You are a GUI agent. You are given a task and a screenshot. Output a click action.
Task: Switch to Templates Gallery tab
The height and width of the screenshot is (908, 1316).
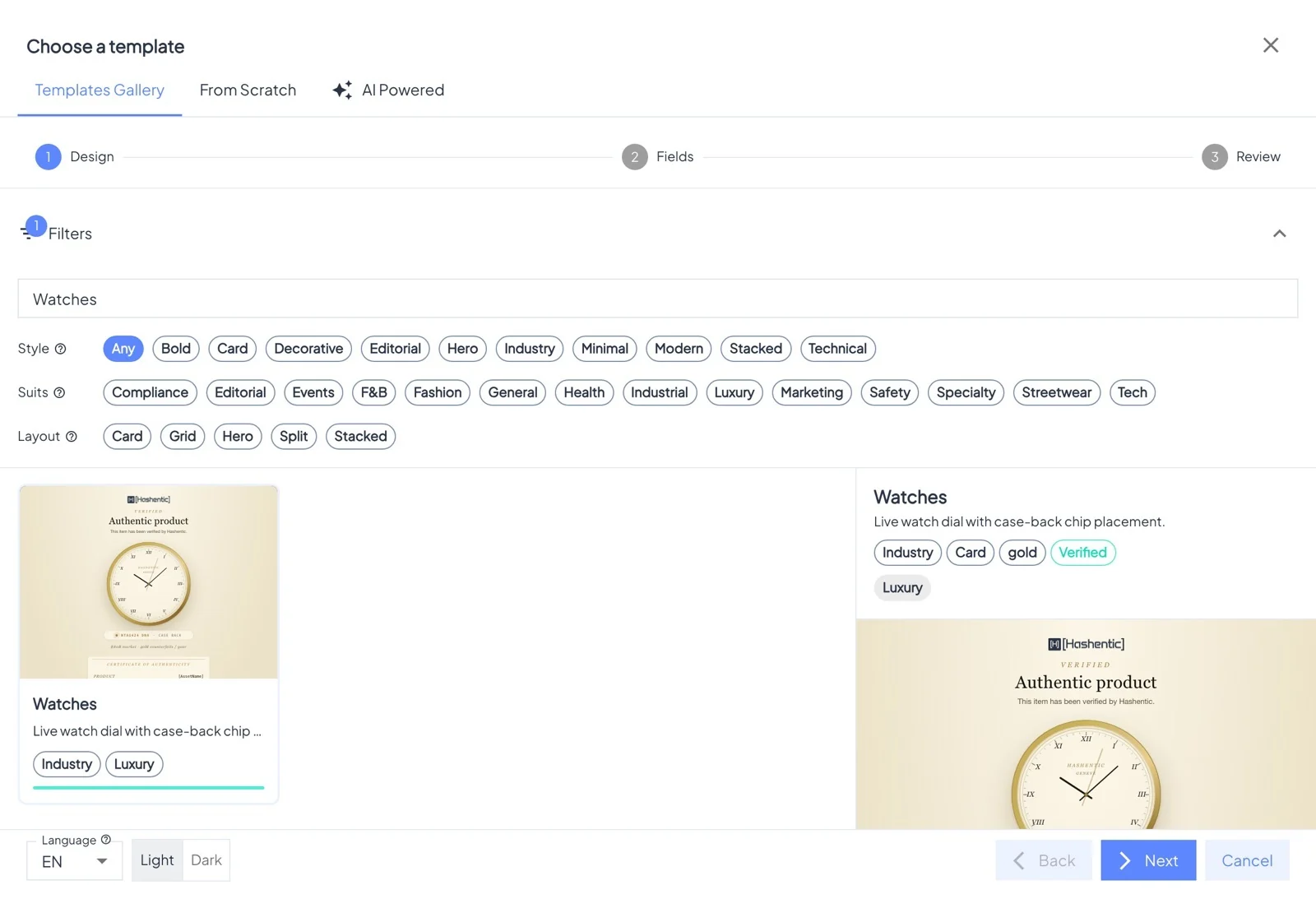[100, 90]
